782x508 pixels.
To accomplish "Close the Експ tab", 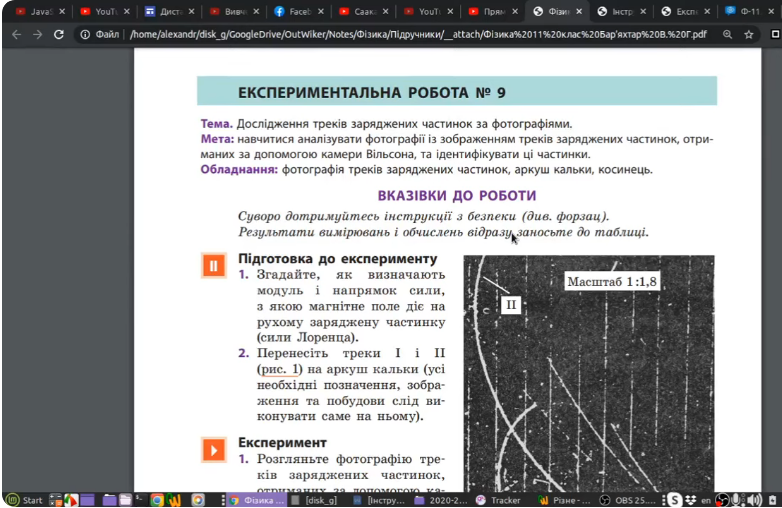I will pos(707,11).
